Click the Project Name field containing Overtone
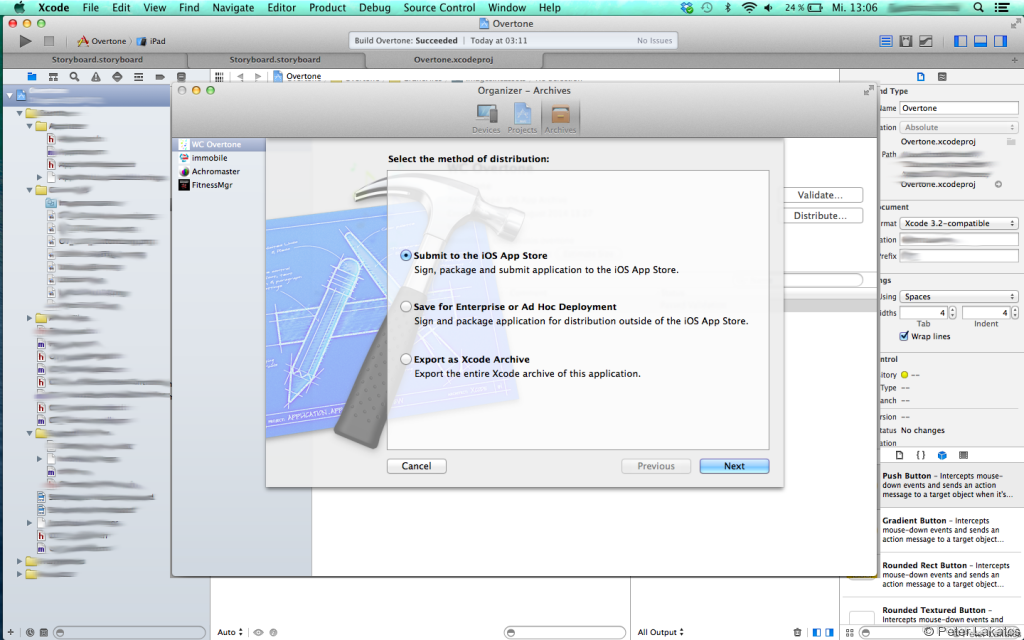 pyautogui.click(x=959, y=108)
